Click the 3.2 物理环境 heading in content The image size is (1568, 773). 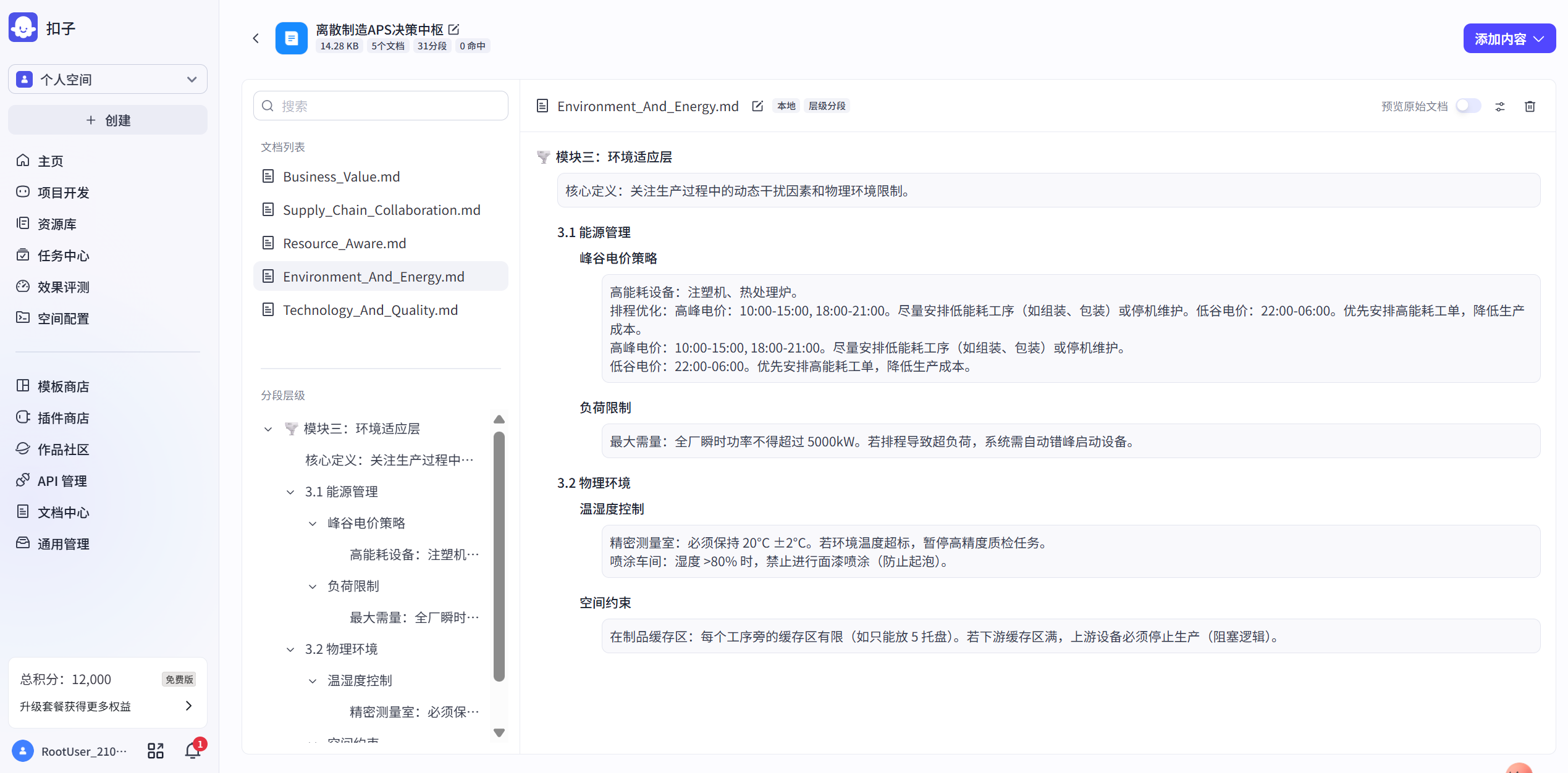[x=594, y=483]
